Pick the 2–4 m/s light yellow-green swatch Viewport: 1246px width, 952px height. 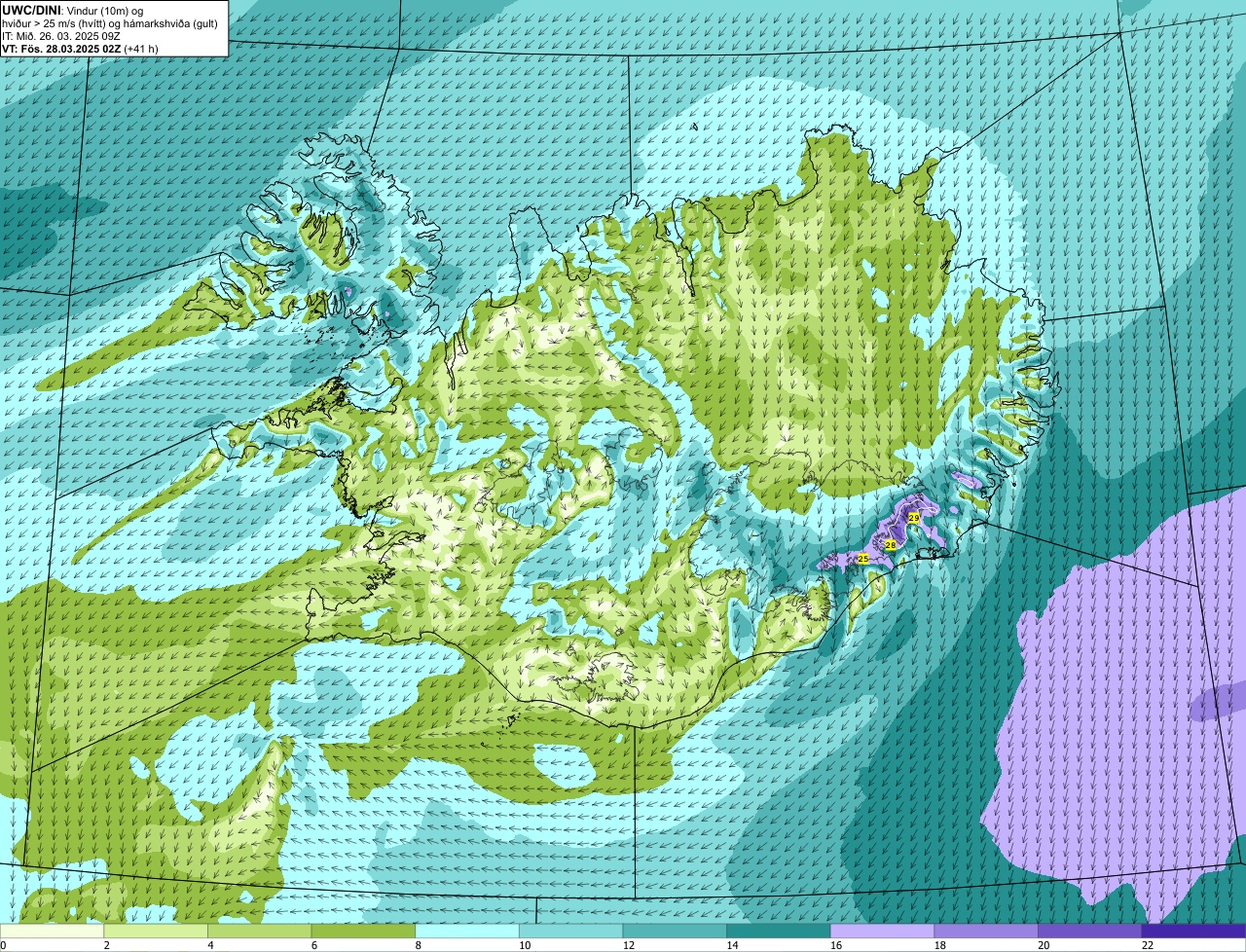[156, 931]
